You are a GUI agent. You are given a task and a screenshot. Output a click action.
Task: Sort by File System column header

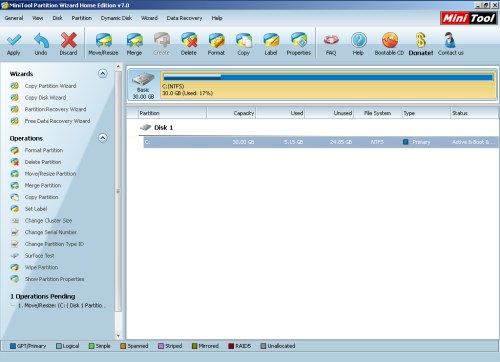(377, 113)
